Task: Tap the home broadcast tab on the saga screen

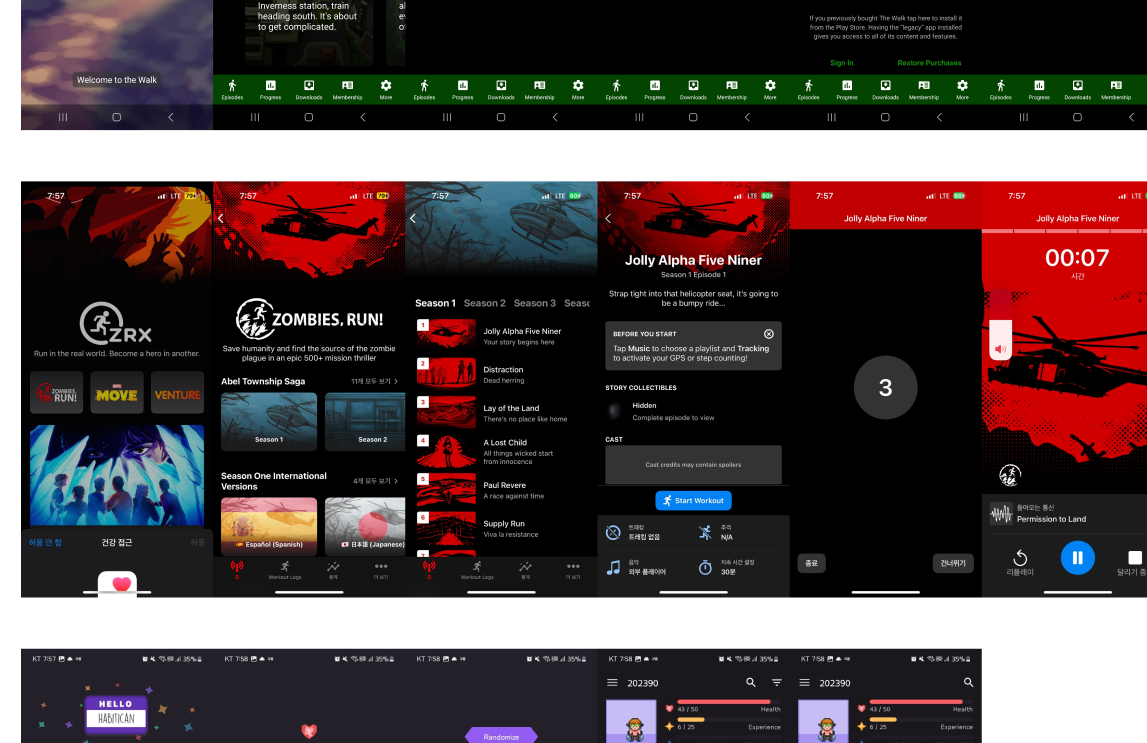Action: [237, 570]
